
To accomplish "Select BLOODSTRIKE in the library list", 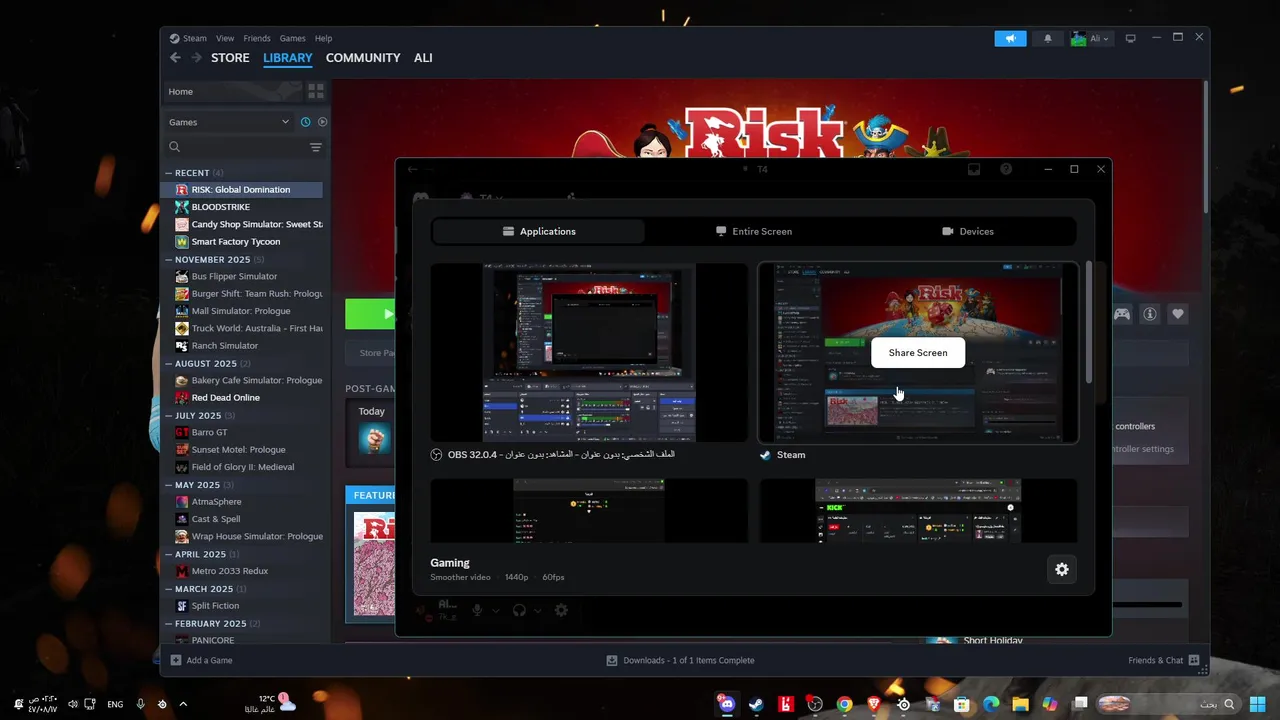I will click(220, 207).
